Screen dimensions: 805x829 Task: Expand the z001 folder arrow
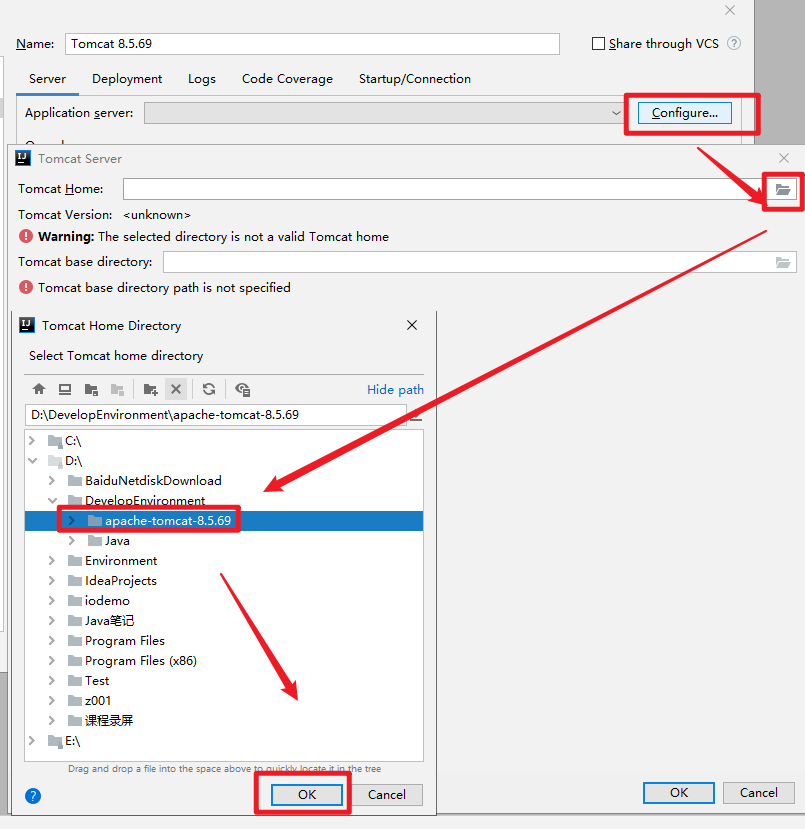pos(52,701)
